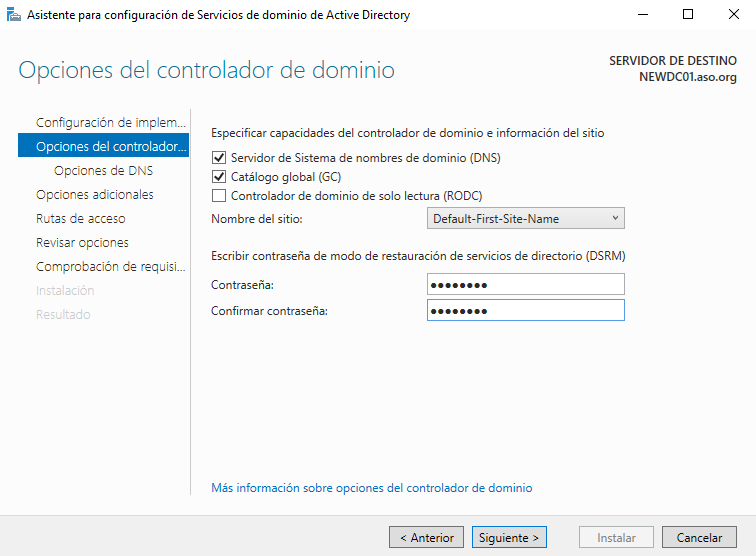This screenshot has height=556, width=756.
Task: Select Opciones del controlador de dominio step
Action: (x=110, y=147)
